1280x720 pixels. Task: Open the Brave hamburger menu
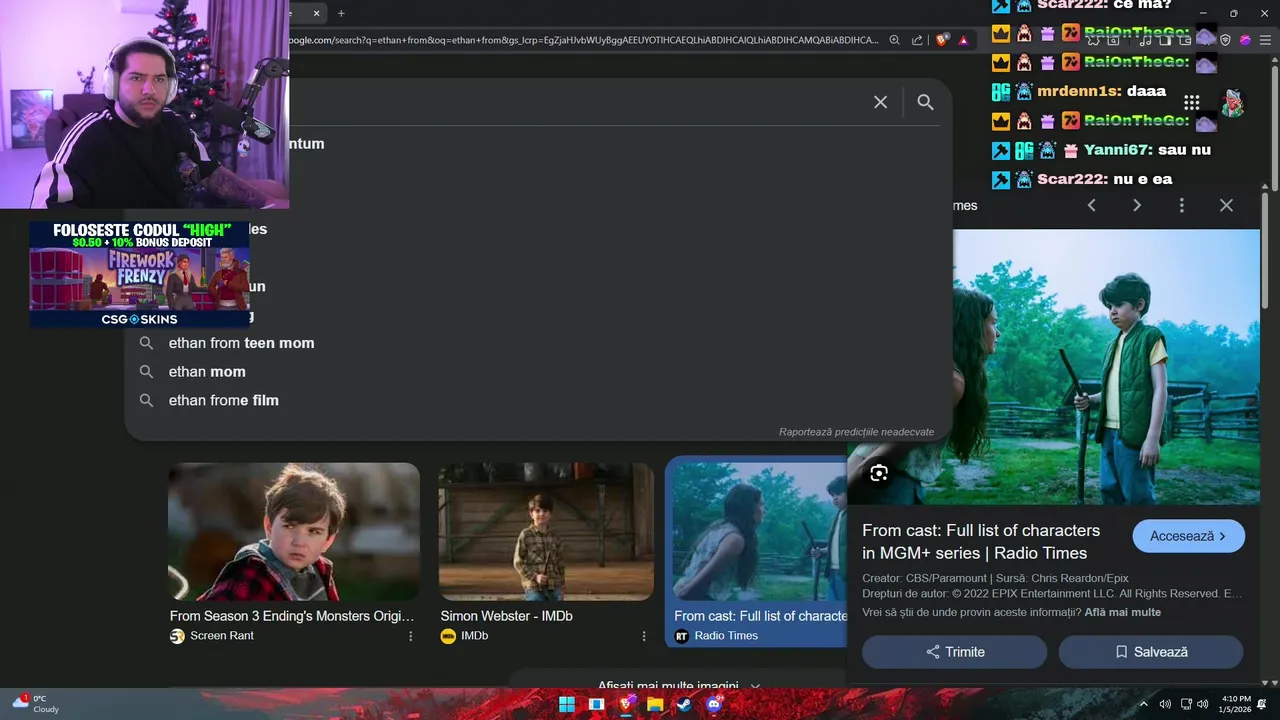(1265, 40)
